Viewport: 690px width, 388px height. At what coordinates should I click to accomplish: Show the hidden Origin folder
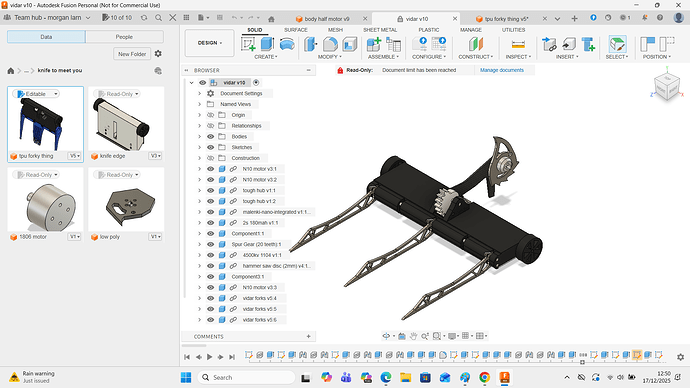(210, 115)
